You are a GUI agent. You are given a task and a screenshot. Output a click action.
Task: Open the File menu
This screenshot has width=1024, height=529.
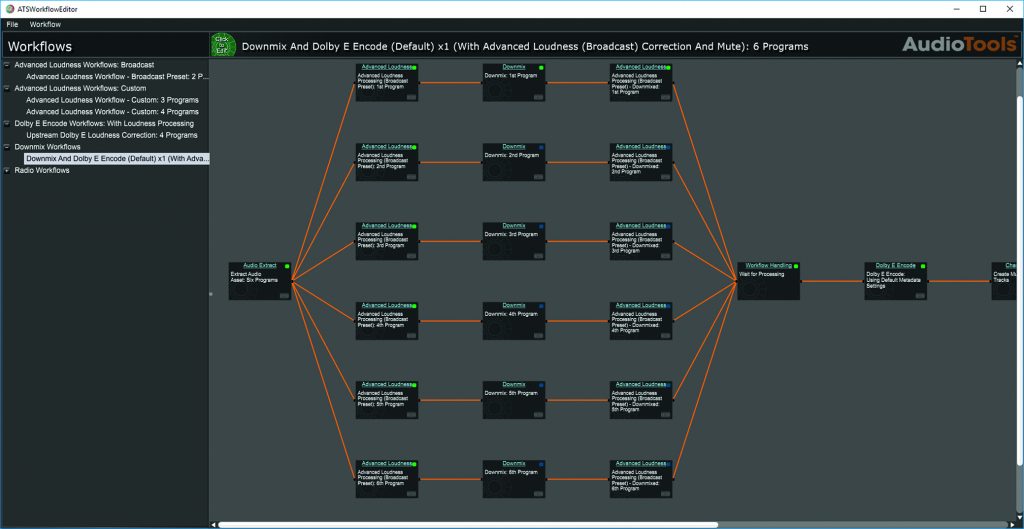[12, 24]
